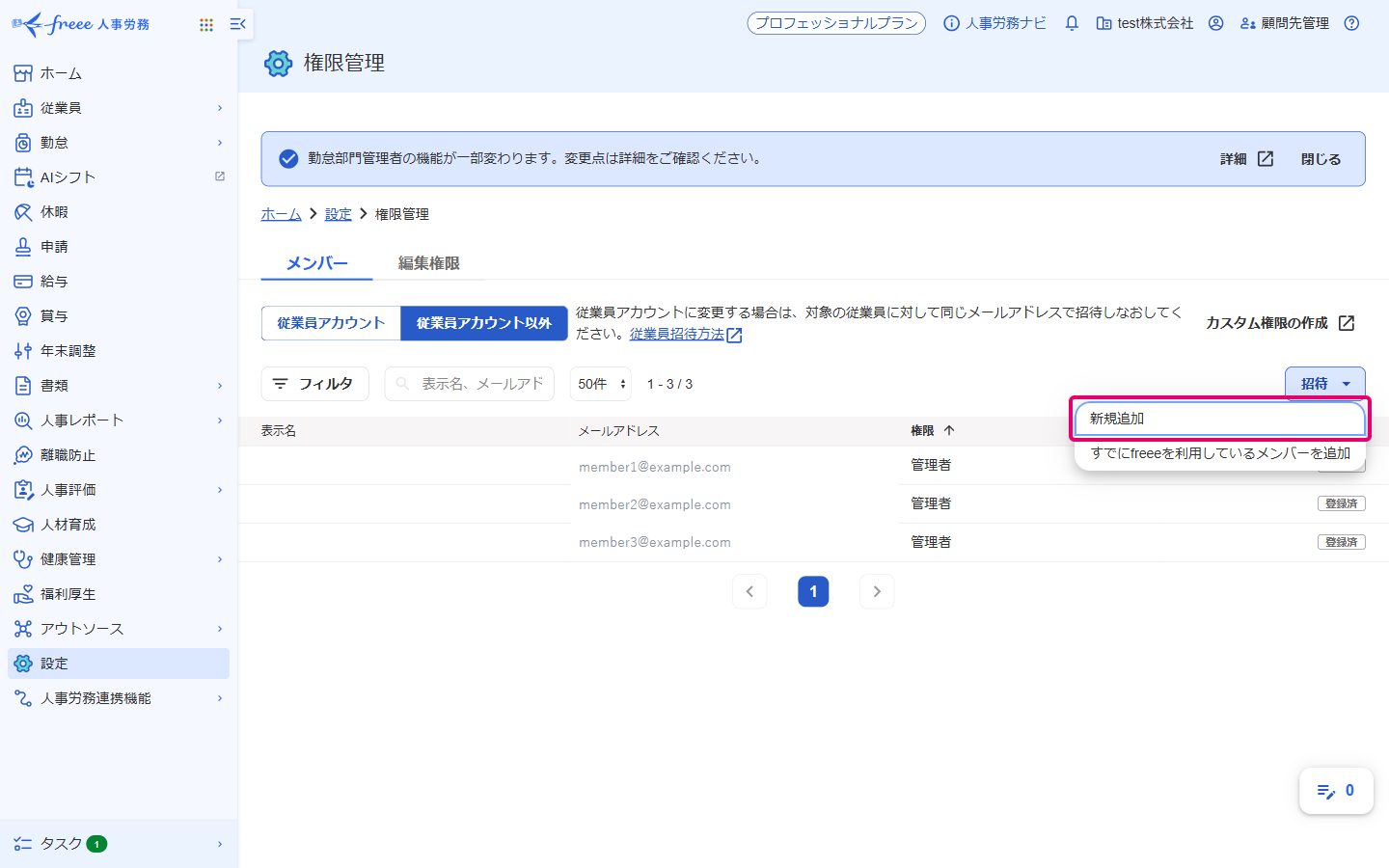
Task: Open カスタム権限の作成 link
Action: (x=1280, y=323)
